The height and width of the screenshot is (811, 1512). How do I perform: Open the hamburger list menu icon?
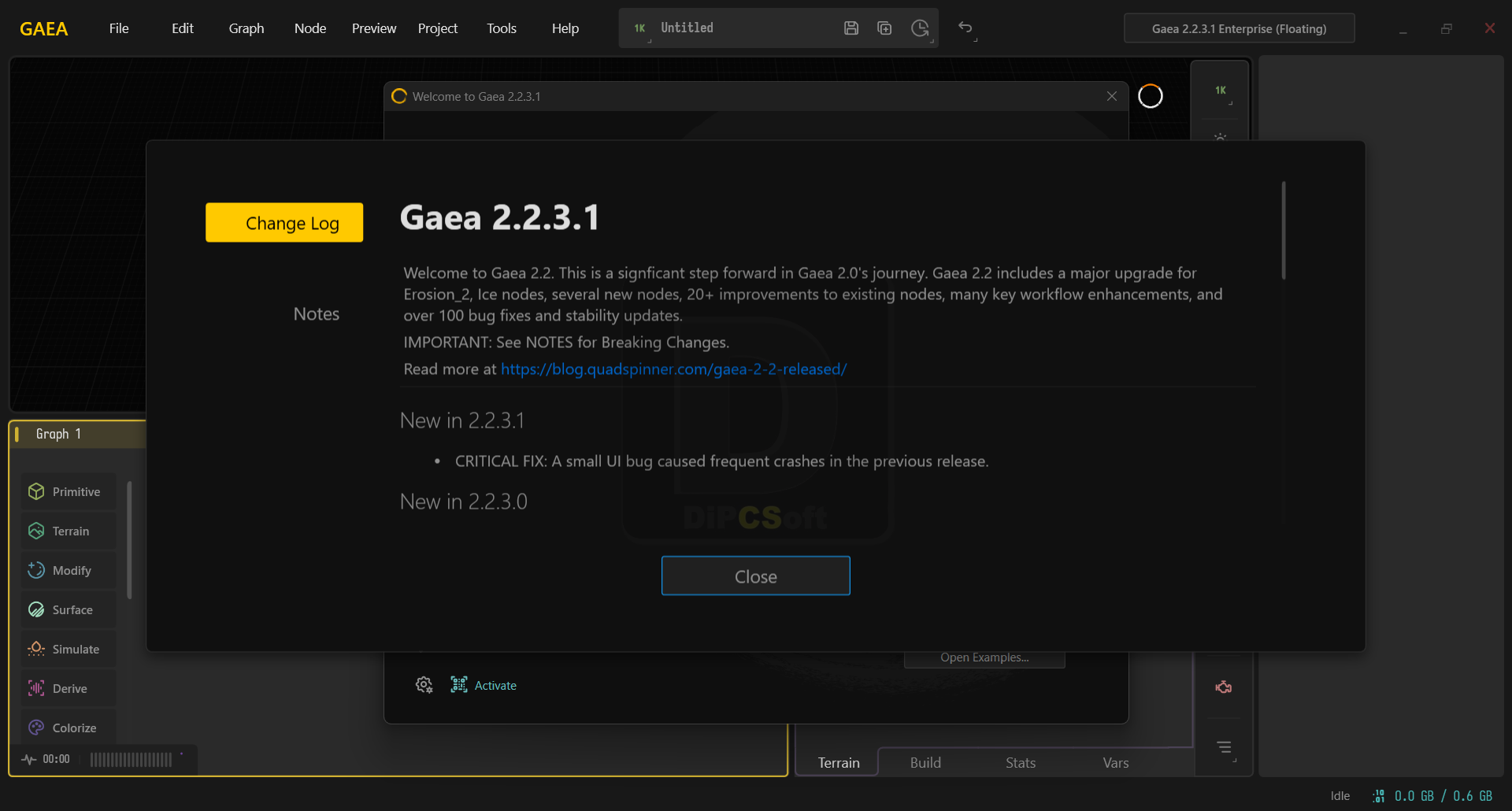click(x=1225, y=747)
